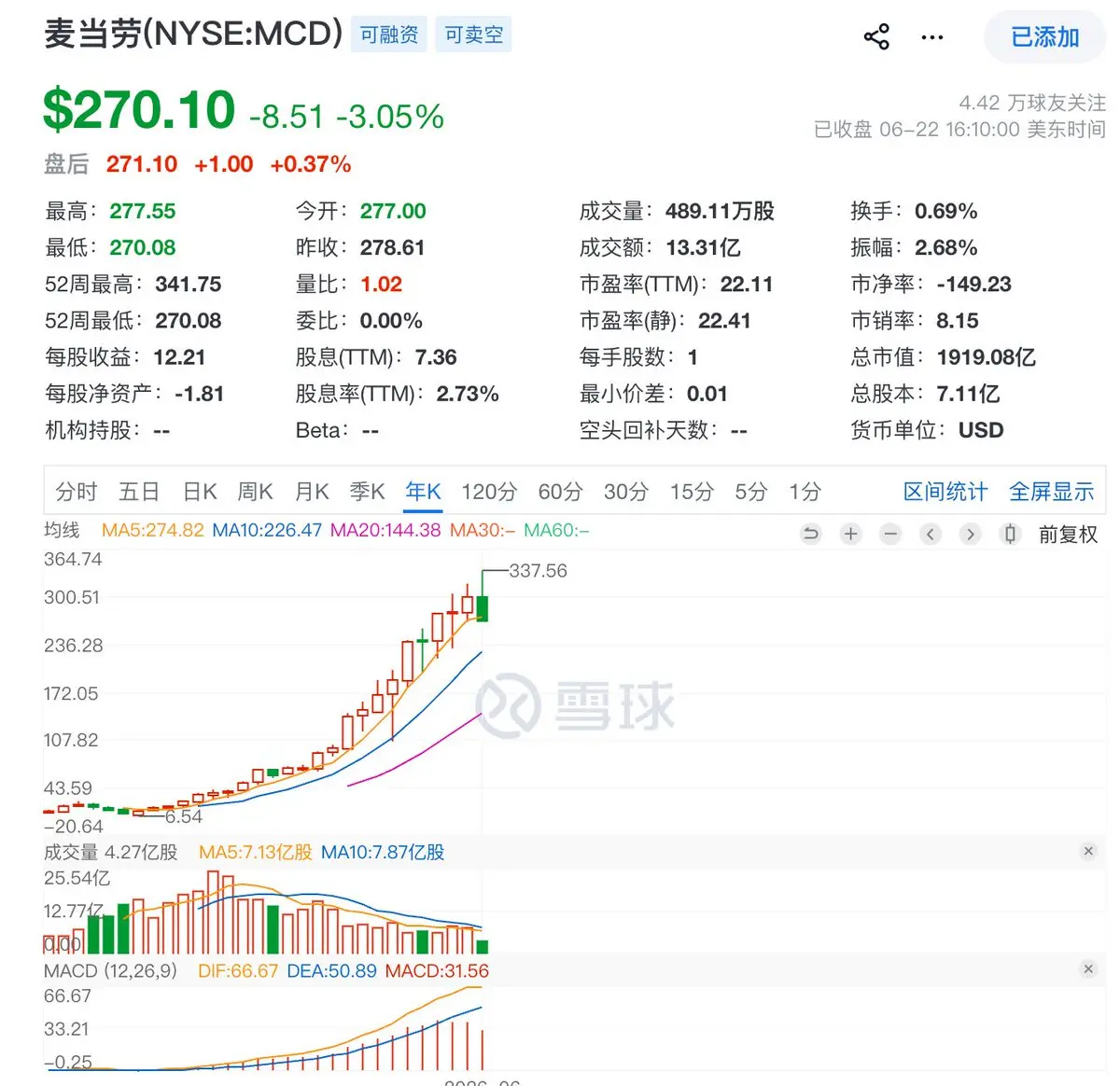Click the $270.10 current price
This screenshot has width=1120, height=1086.
pos(139,110)
